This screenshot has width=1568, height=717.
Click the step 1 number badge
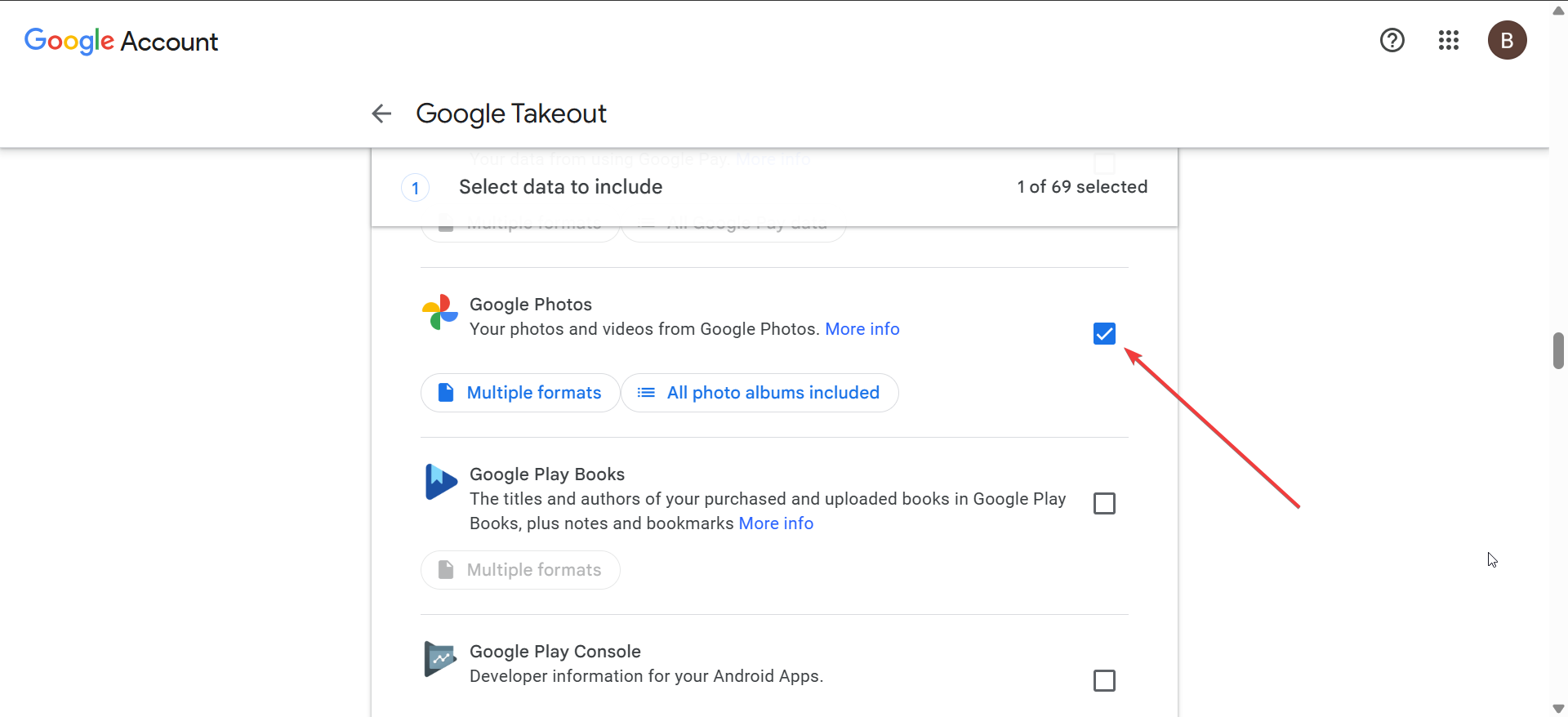click(x=415, y=189)
